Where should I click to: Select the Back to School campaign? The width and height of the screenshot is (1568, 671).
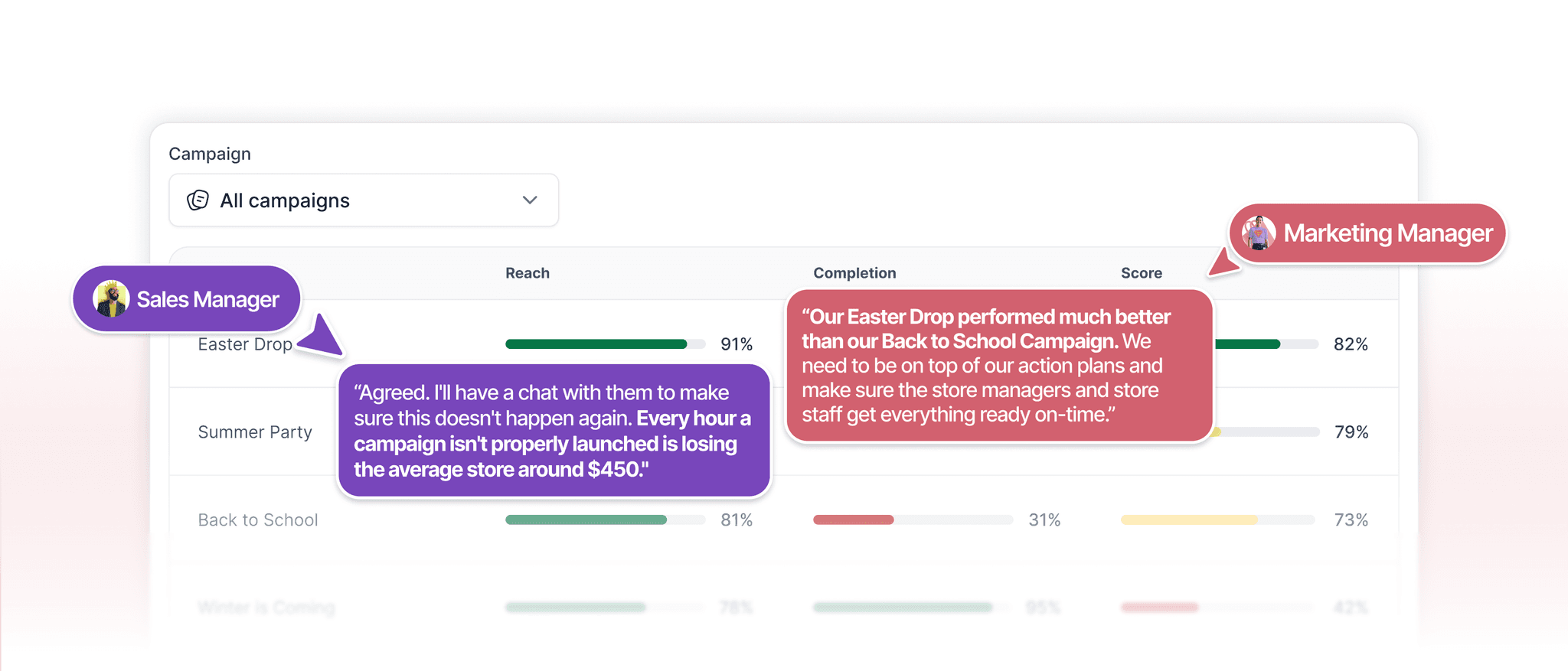pos(258,520)
